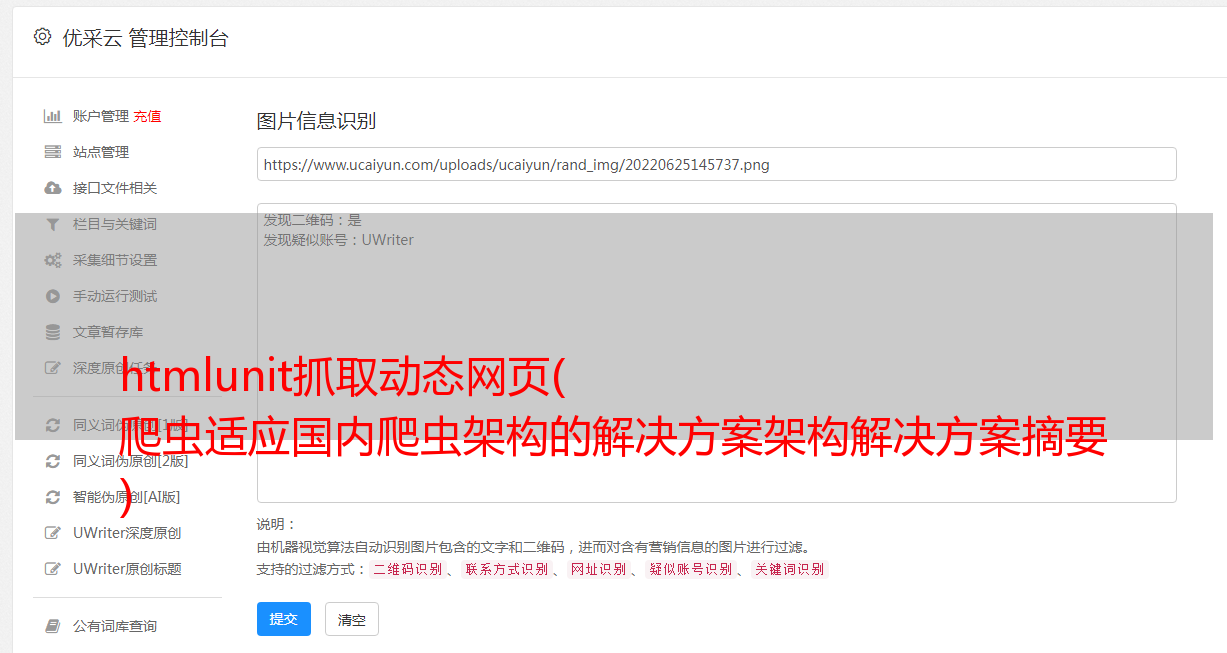The height and width of the screenshot is (653, 1227).
Task: Click the 疑似账号识别 filter tag
Action: tap(691, 569)
